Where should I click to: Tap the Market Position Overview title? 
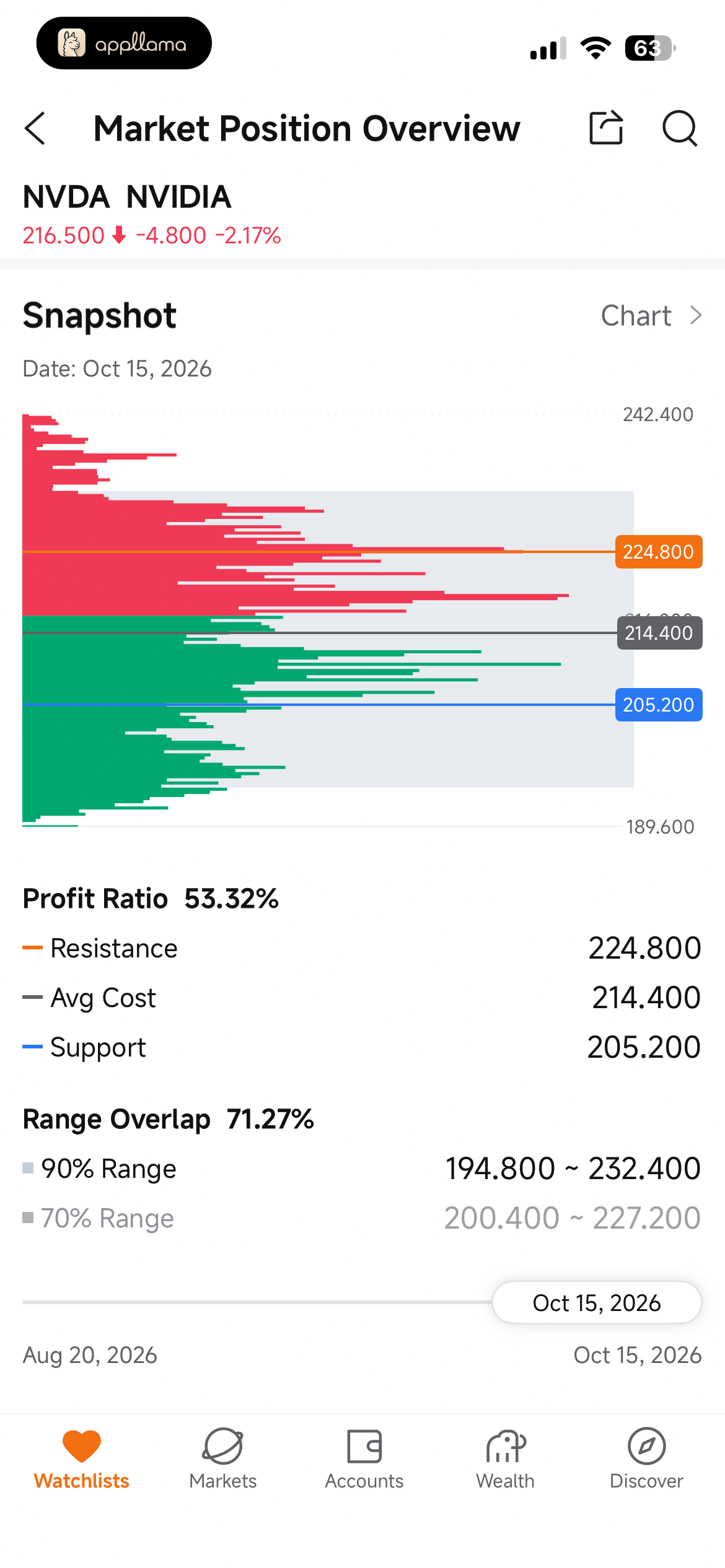[307, 128]
